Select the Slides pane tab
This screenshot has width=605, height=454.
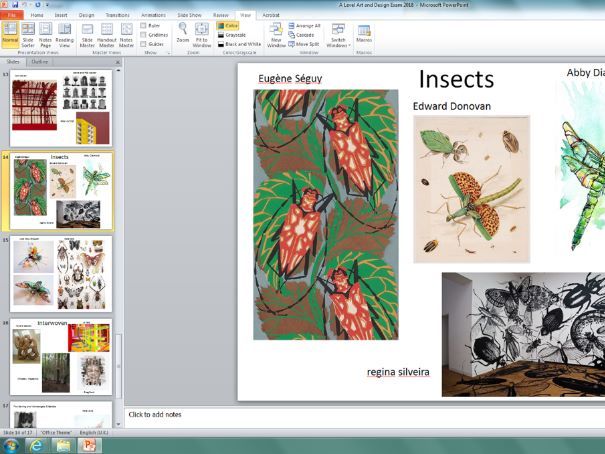coord(13,62)
